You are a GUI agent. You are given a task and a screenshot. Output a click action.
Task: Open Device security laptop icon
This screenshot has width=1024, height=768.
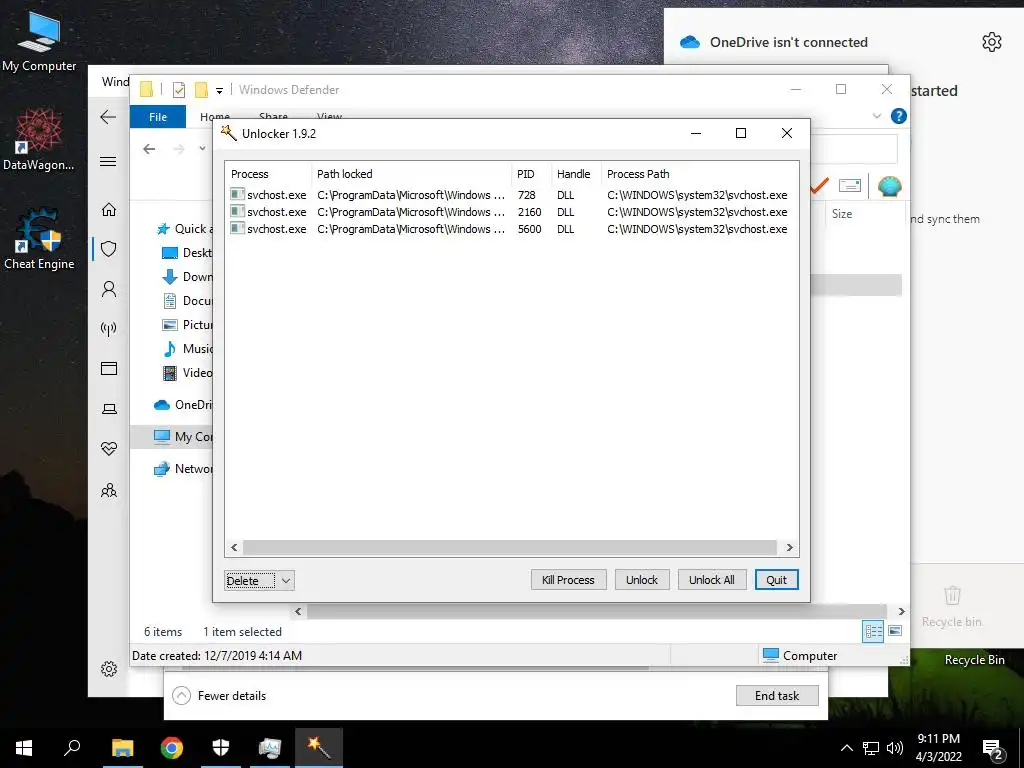109,409
